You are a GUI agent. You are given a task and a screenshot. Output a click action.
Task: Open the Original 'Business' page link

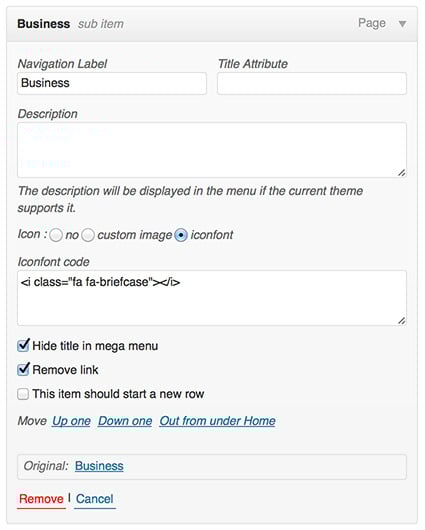tap(99, 466)
